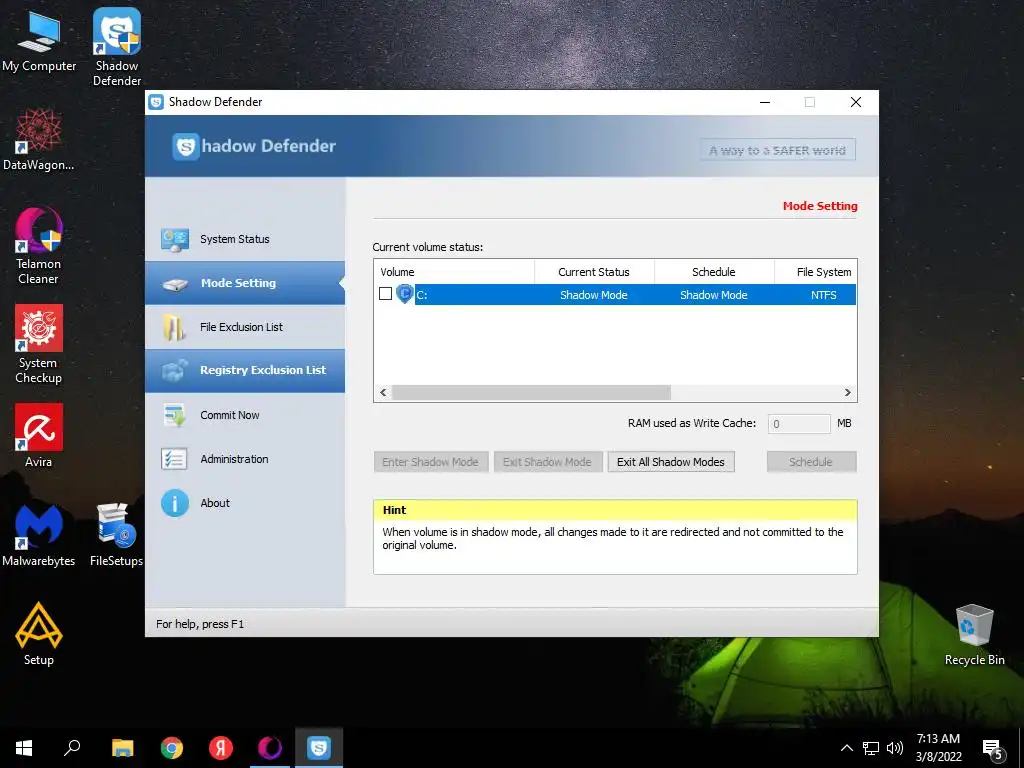
Task: Open Registry Exclusion List section
Action: [x=245, y=370]
